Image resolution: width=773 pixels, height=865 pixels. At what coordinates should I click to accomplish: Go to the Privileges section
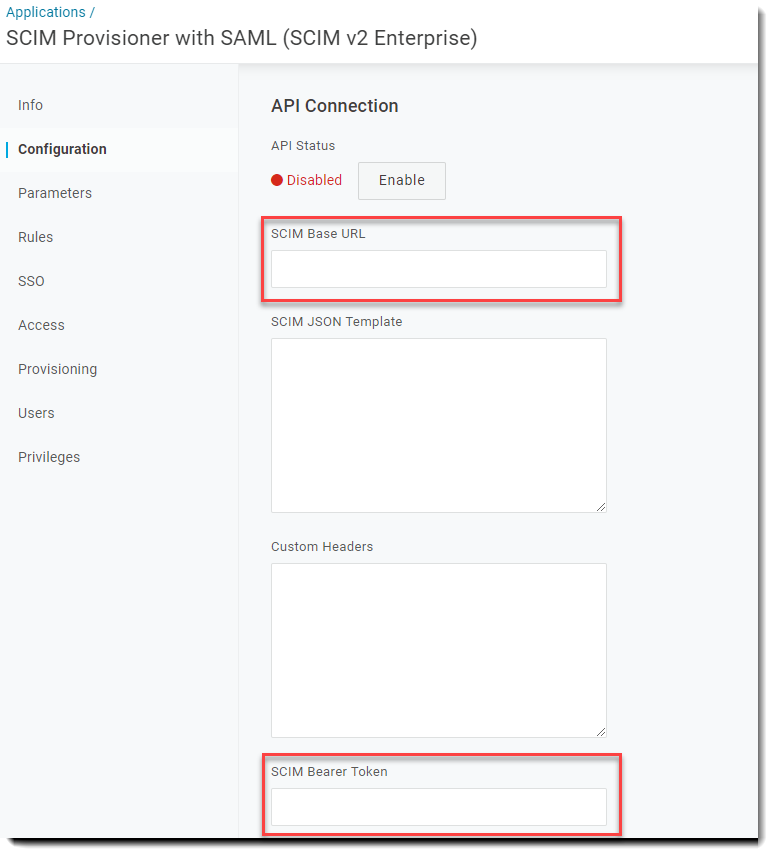tap(49, 457)
